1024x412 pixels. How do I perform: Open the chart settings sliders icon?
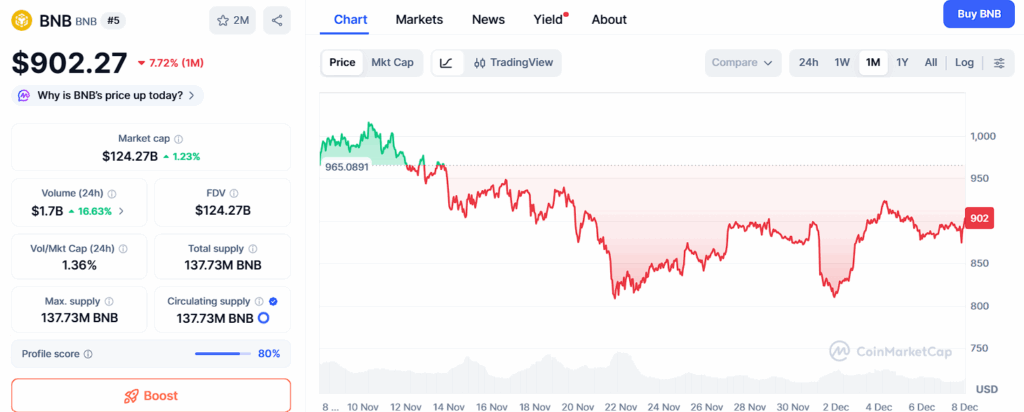pyautogui.click(x=999, y=62)
